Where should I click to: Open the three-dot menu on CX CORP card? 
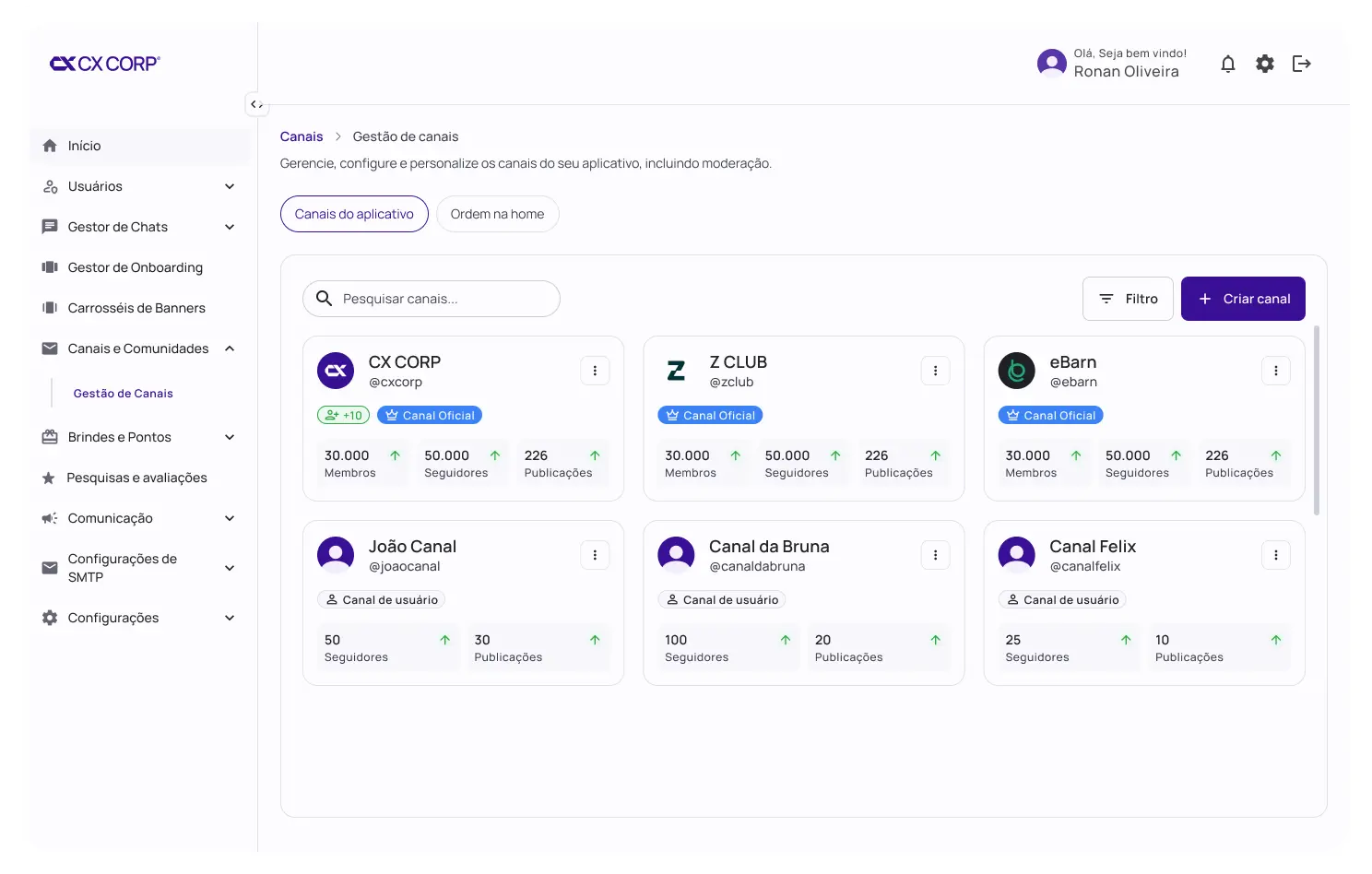click(595, 370)
